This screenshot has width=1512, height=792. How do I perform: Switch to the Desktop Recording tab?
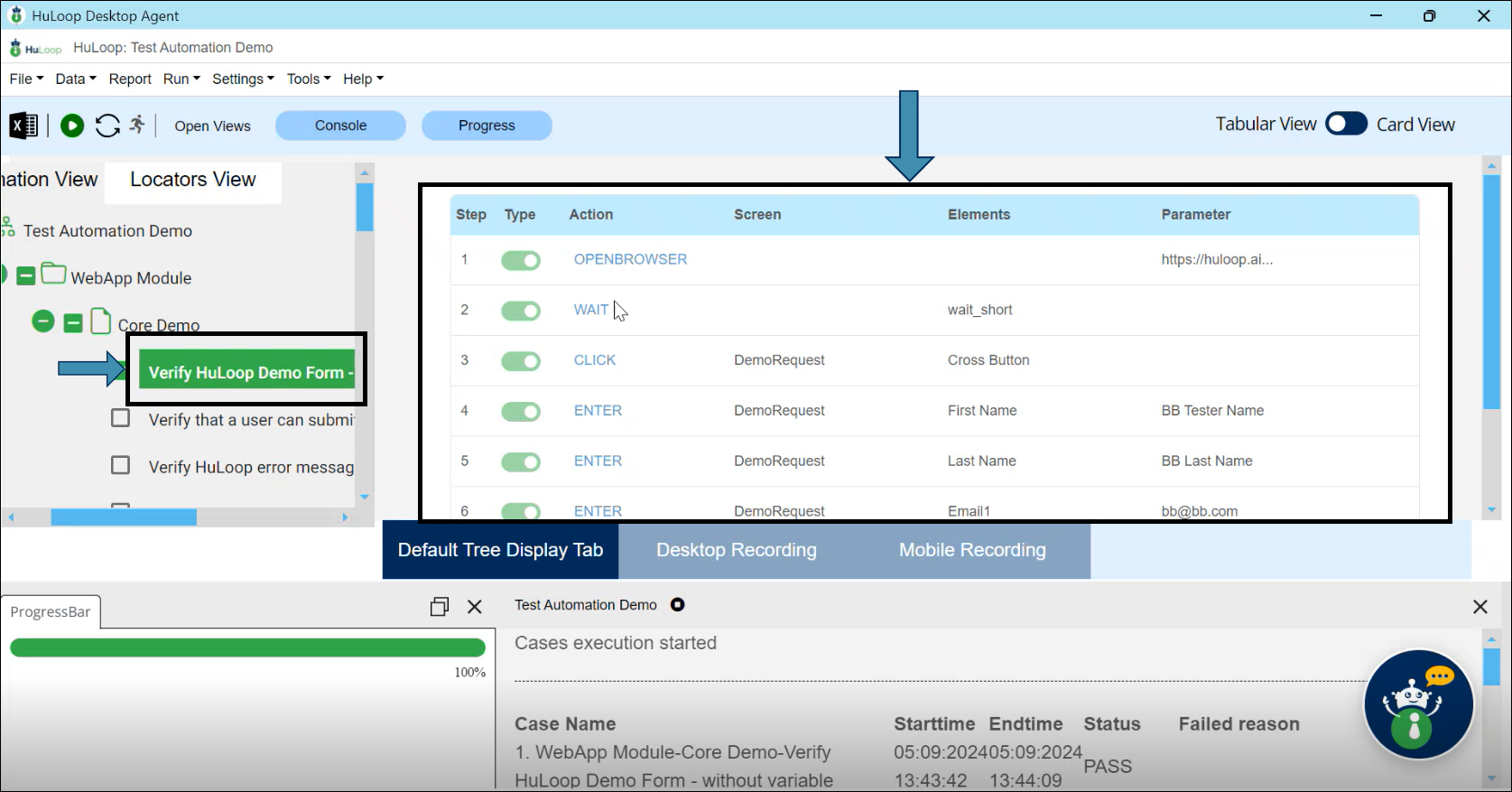point(736,550)
